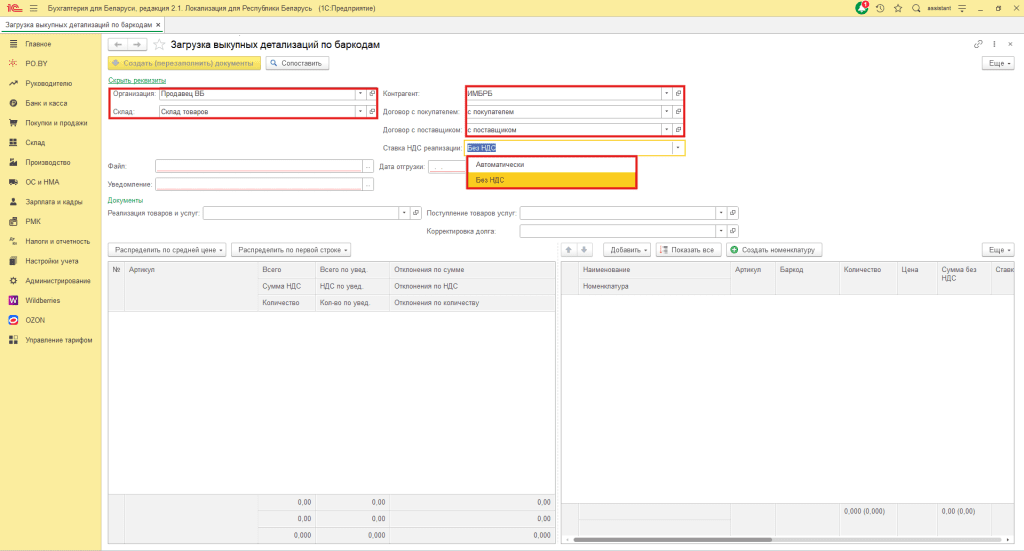This screenshot has height=551, width=1024.
Task: Expand the Организация dropdown arrow
Action: point(359,93)
